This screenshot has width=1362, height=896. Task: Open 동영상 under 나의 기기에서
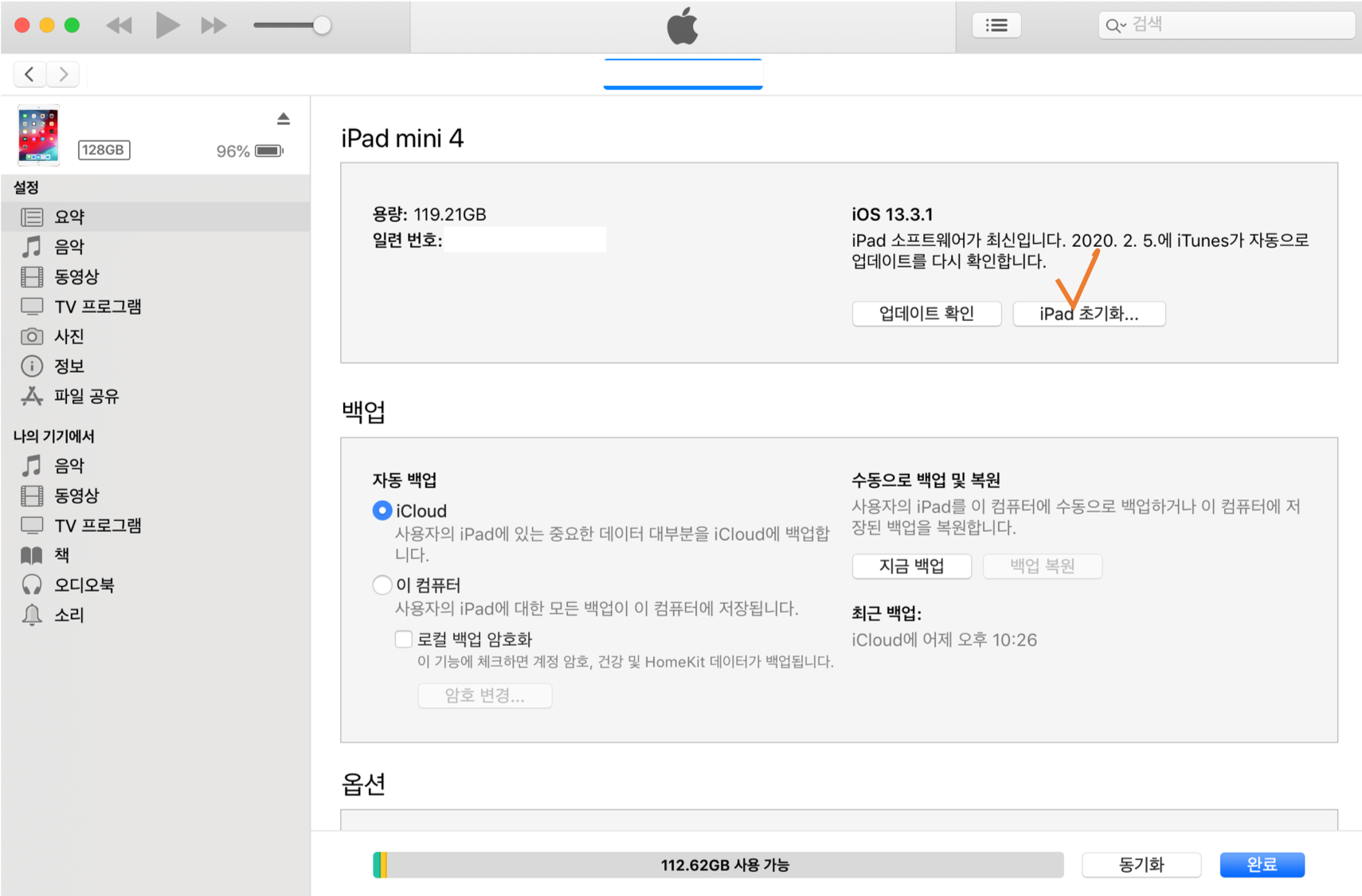tap(155, 495)
